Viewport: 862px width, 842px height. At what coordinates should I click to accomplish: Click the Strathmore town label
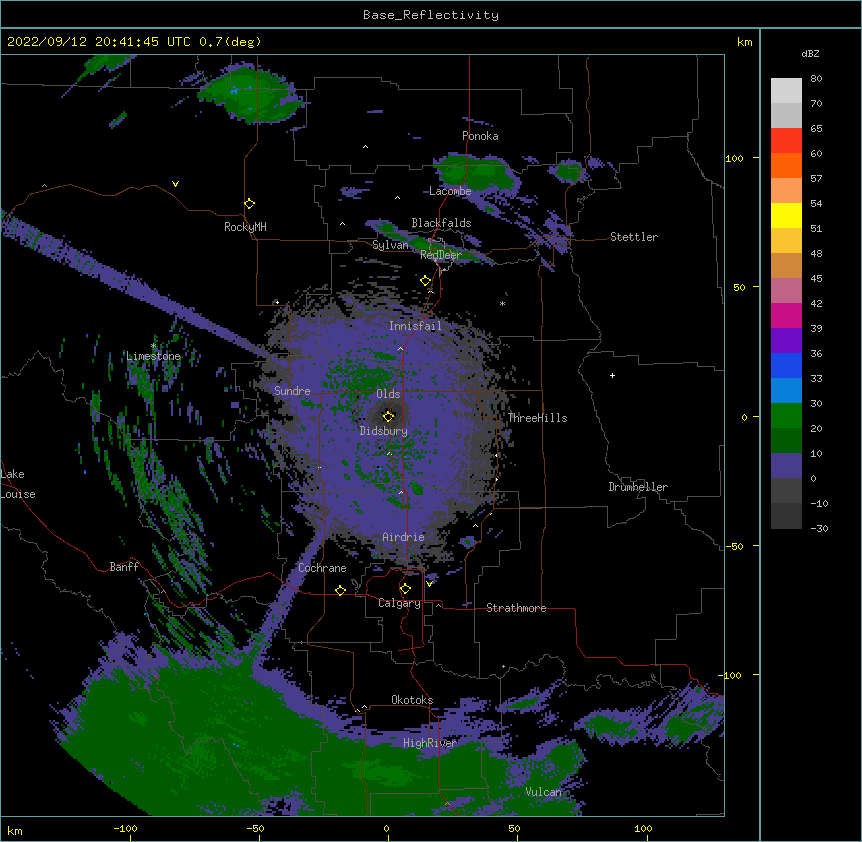pos(516,608)
